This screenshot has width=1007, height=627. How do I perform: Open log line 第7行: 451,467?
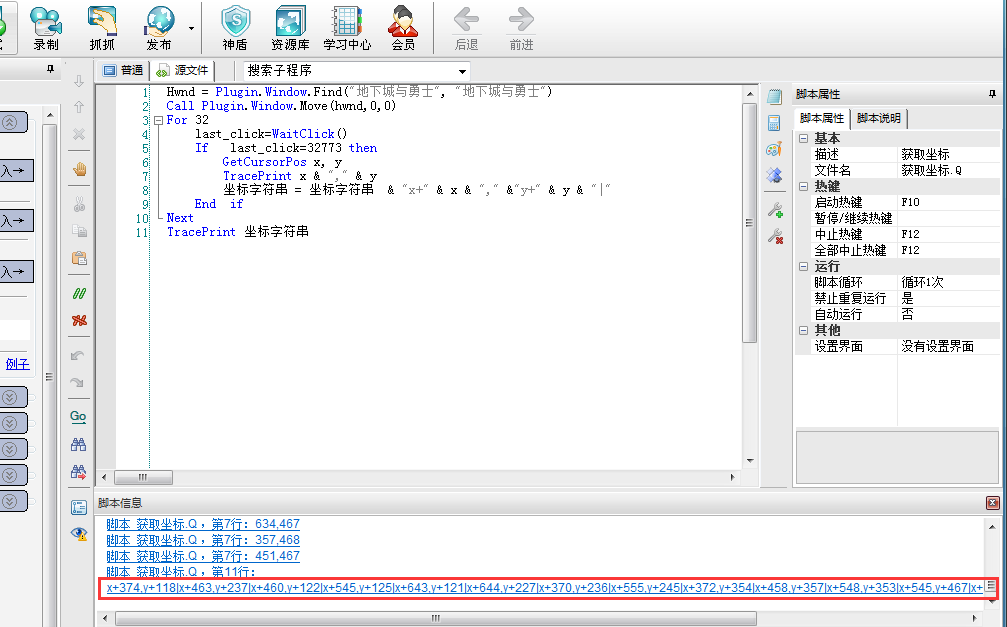tap(203, 556)
